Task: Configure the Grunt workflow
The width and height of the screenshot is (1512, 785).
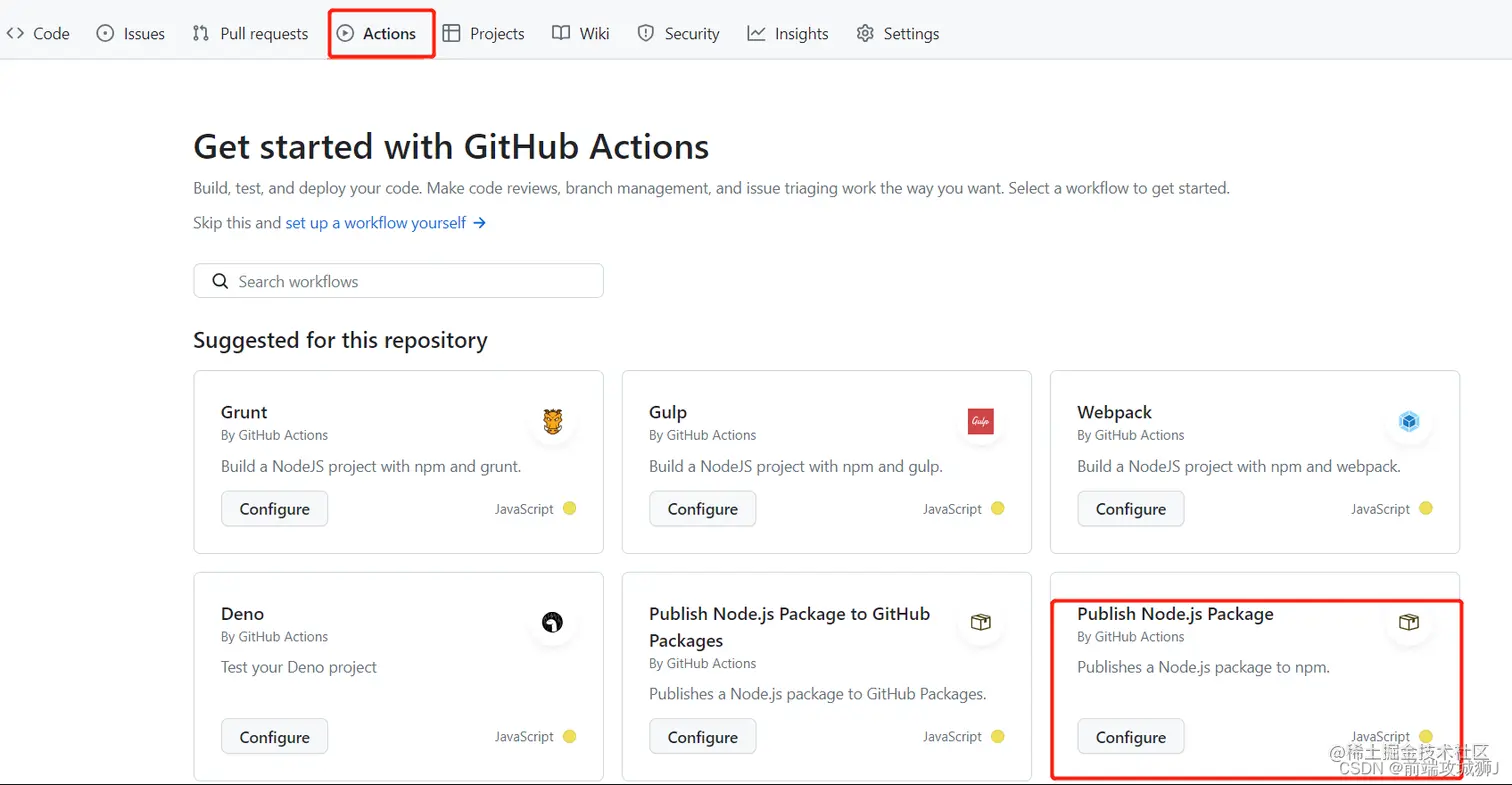Action: (x=274, y=509)
